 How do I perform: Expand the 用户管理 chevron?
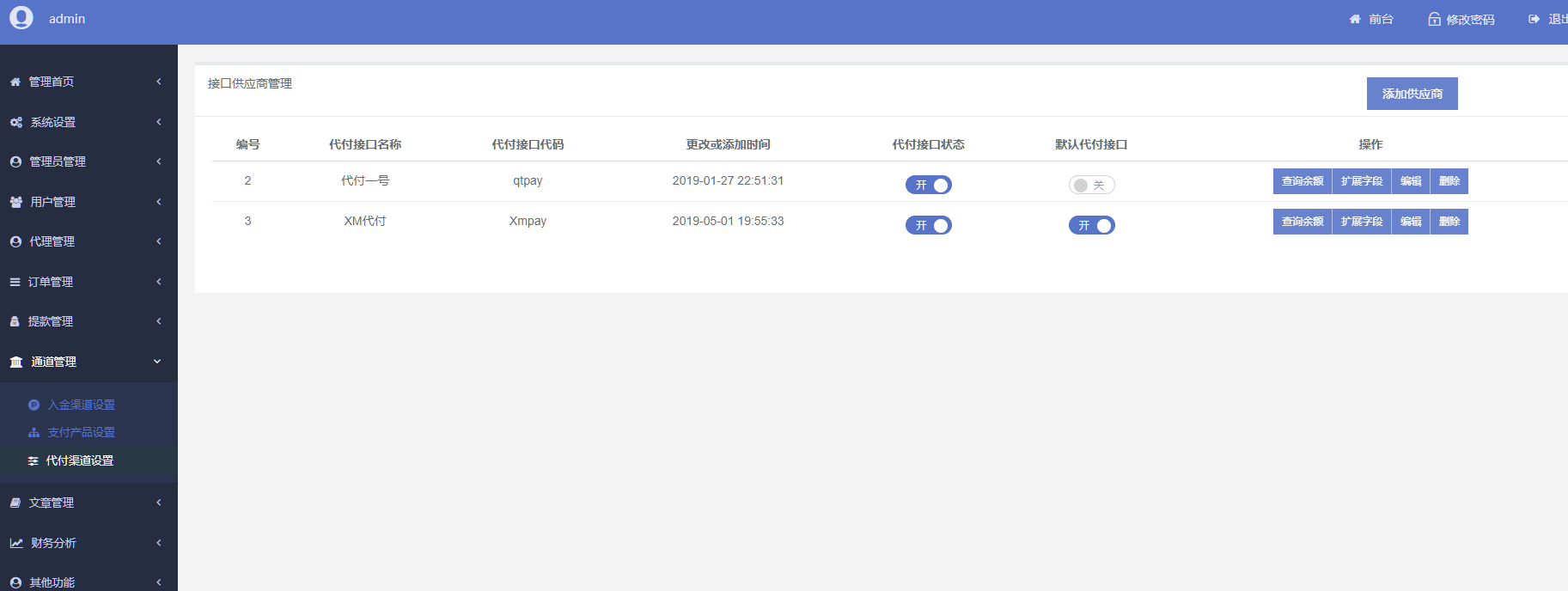point(159,202)
